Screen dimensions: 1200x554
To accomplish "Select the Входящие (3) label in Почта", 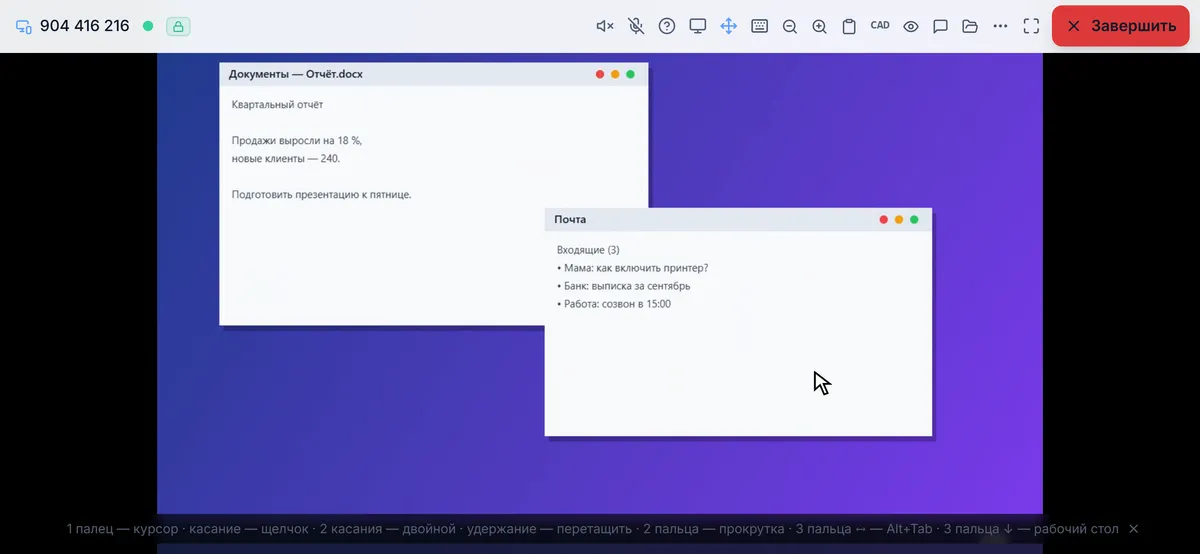I will coord(588,250).
